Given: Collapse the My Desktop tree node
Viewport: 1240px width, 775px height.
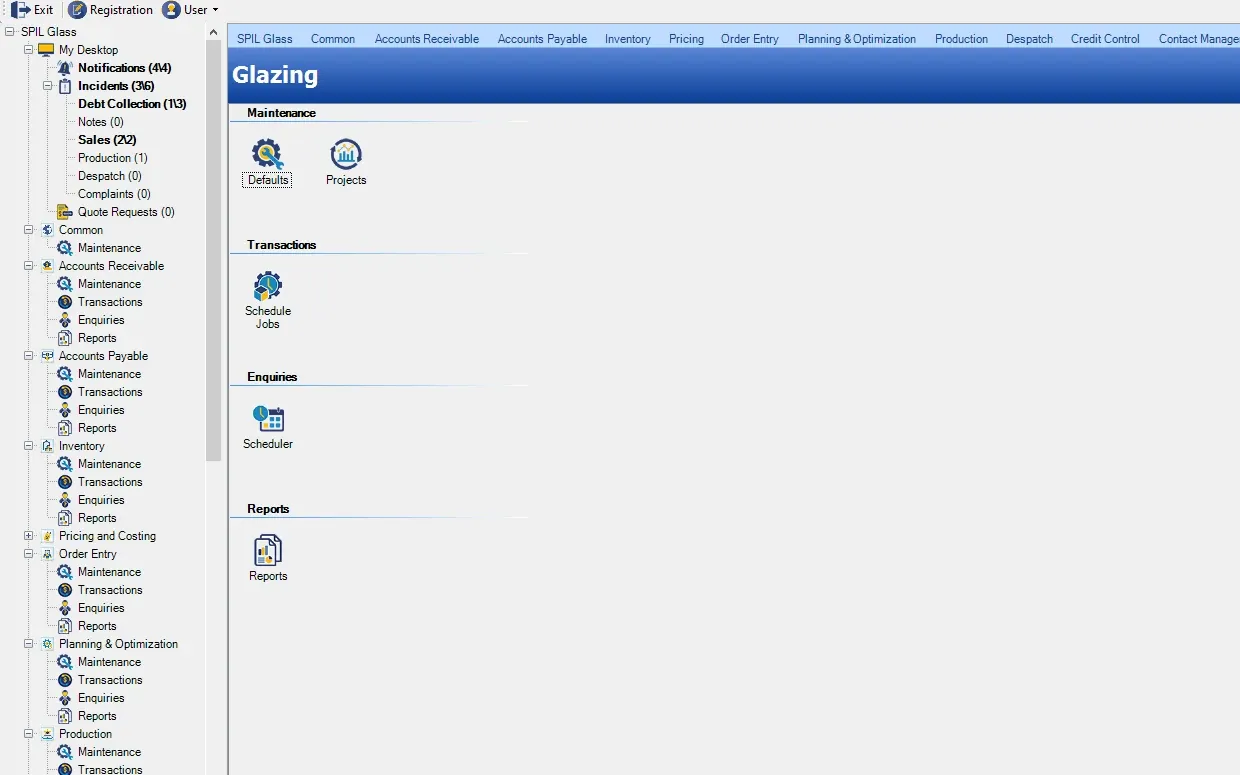Looking at the screenshot, I should pos(29,50).
